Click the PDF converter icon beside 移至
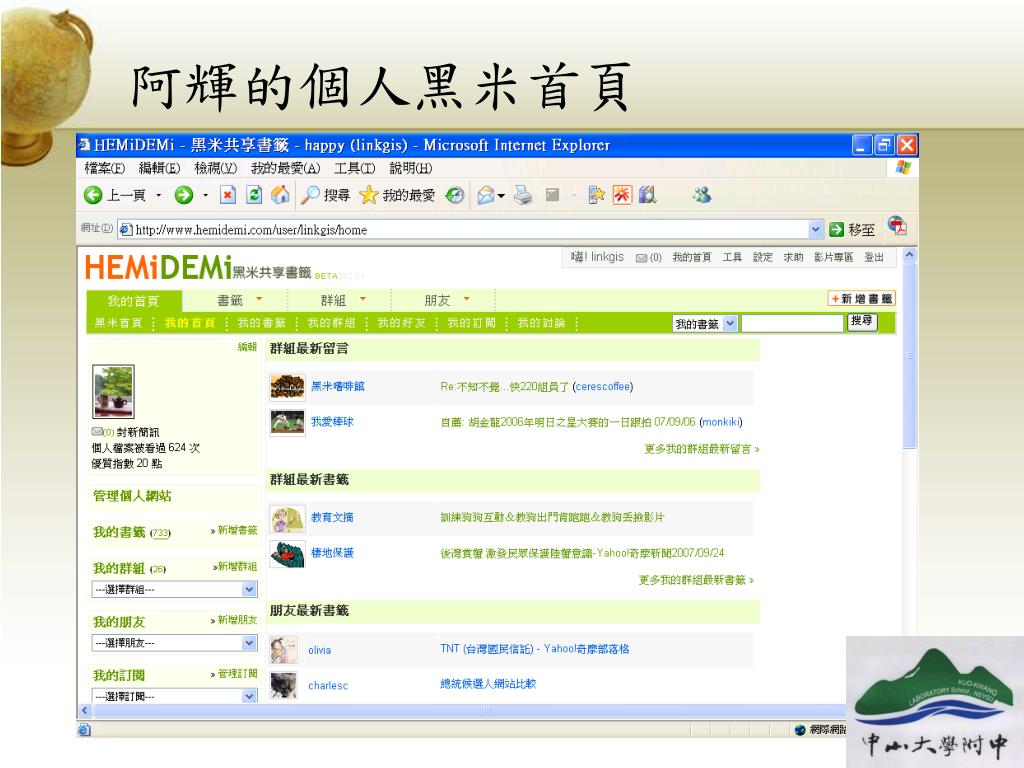This screenshot has width=1024, height=768. pyautogui.click(x=897, y=226)
